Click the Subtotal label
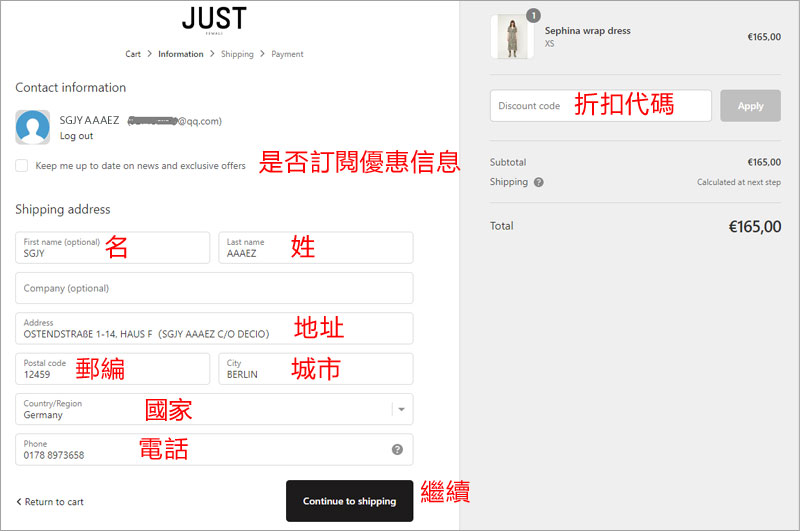Screen dimensions: 800x531 click(508, 162)
